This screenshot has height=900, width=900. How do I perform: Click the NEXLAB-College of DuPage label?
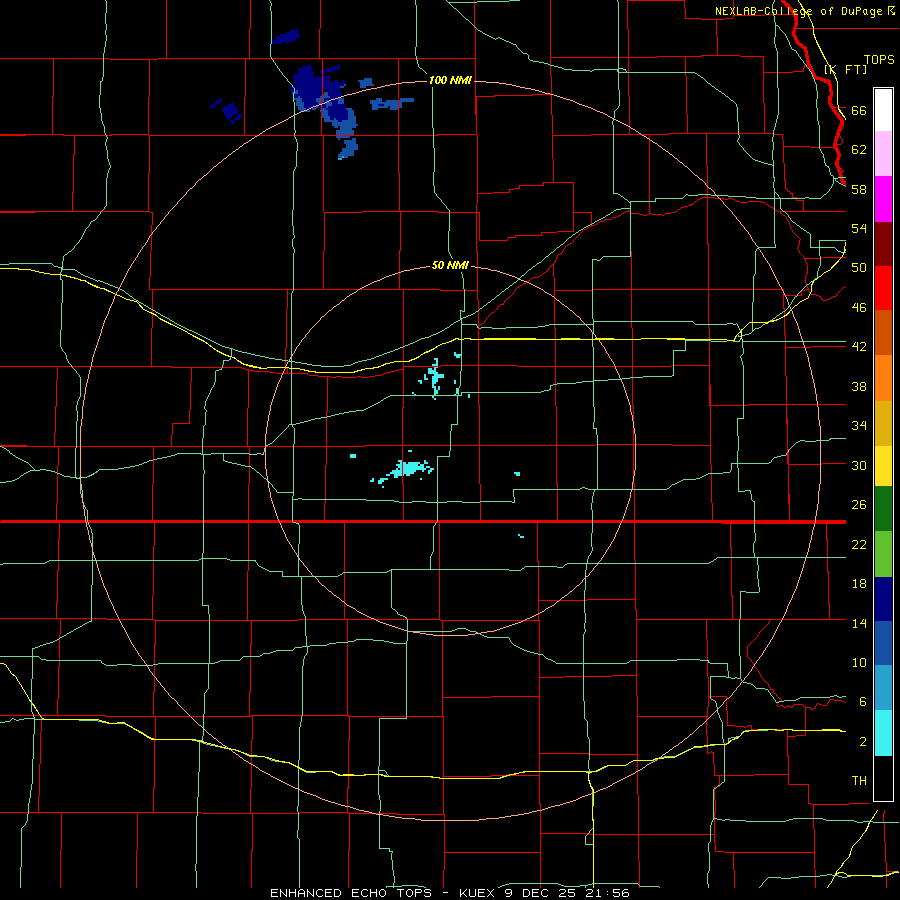pos(799,11)
